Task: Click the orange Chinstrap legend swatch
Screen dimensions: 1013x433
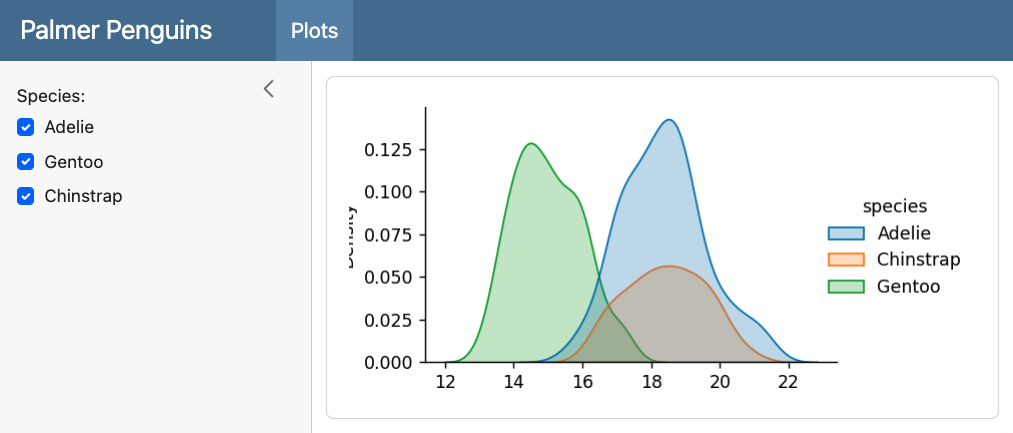Action: pyautogui.click(x=846, y=260)
